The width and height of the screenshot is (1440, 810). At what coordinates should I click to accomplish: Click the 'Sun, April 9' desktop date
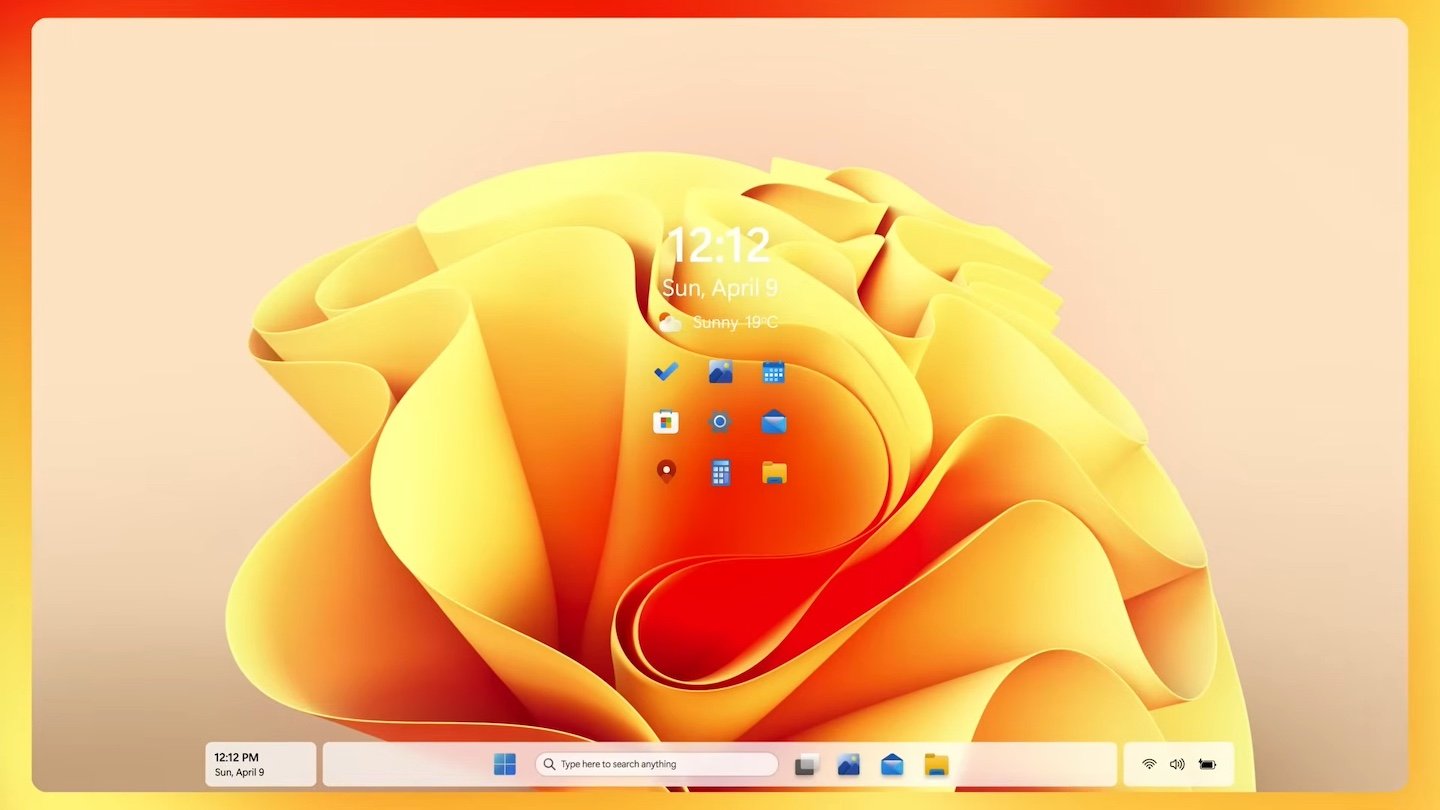(x=720, y=289)
